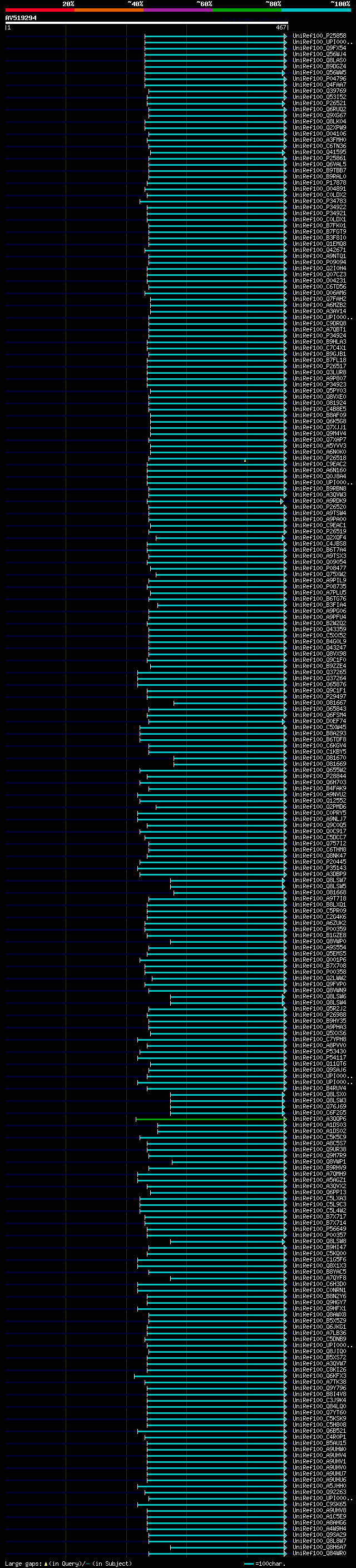Select the UniRef100_A1DS03 label
The width and height of the screenshot is (356, 1568).
click(x=319, y=1125)
